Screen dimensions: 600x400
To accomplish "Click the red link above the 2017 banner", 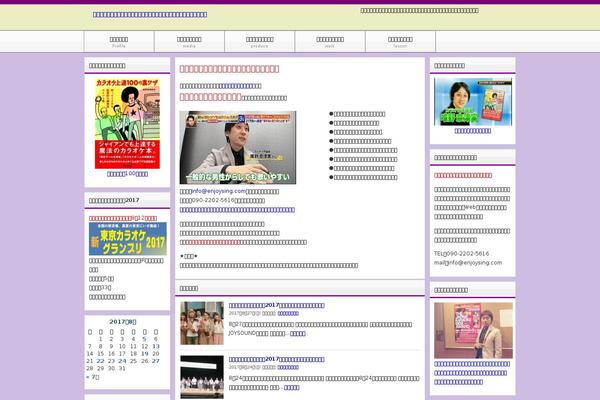I will 123,218.
